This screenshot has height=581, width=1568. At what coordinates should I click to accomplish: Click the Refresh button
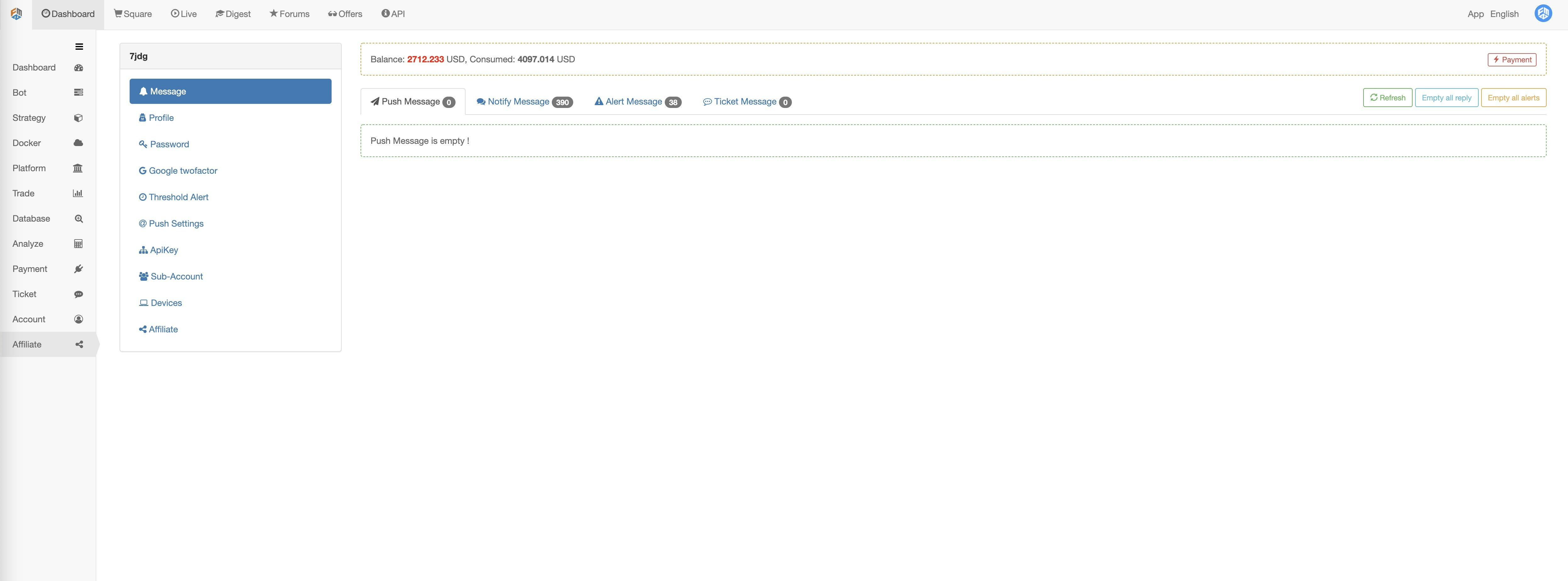click(x=1387, y=98)
